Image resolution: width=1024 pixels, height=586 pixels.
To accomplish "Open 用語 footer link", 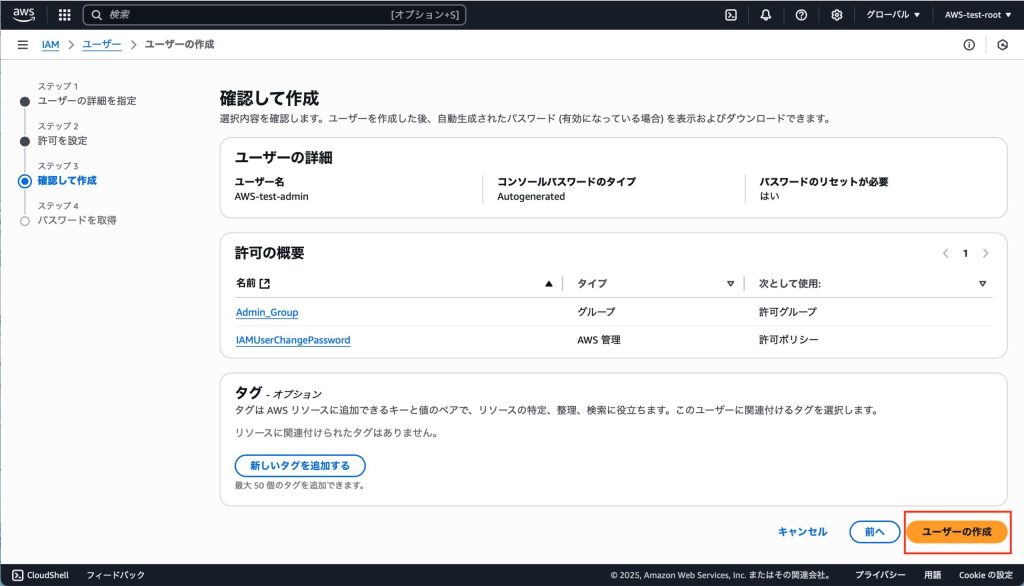I will (x=933, y=575).
